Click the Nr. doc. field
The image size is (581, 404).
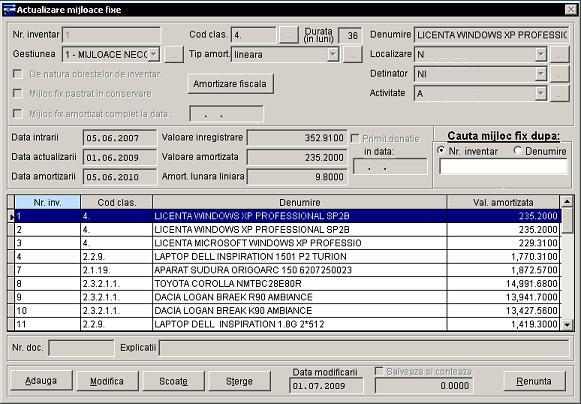click(x=81, y=348)
